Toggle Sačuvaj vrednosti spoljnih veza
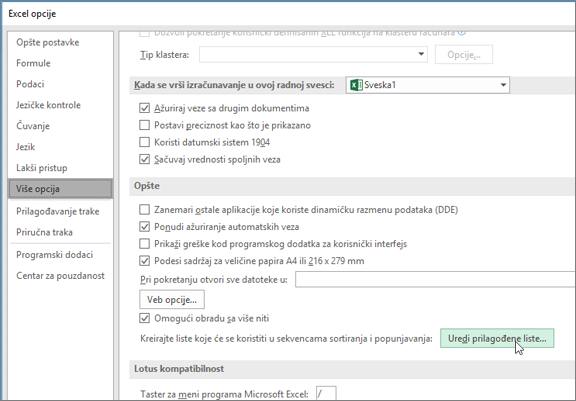 [144, 159]
